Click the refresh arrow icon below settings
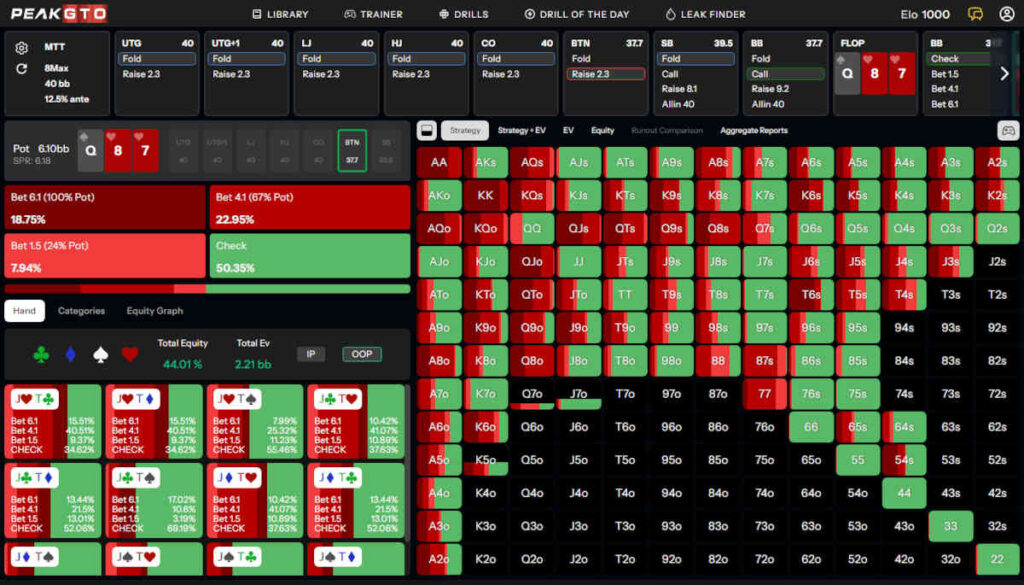 coord(22,69)
